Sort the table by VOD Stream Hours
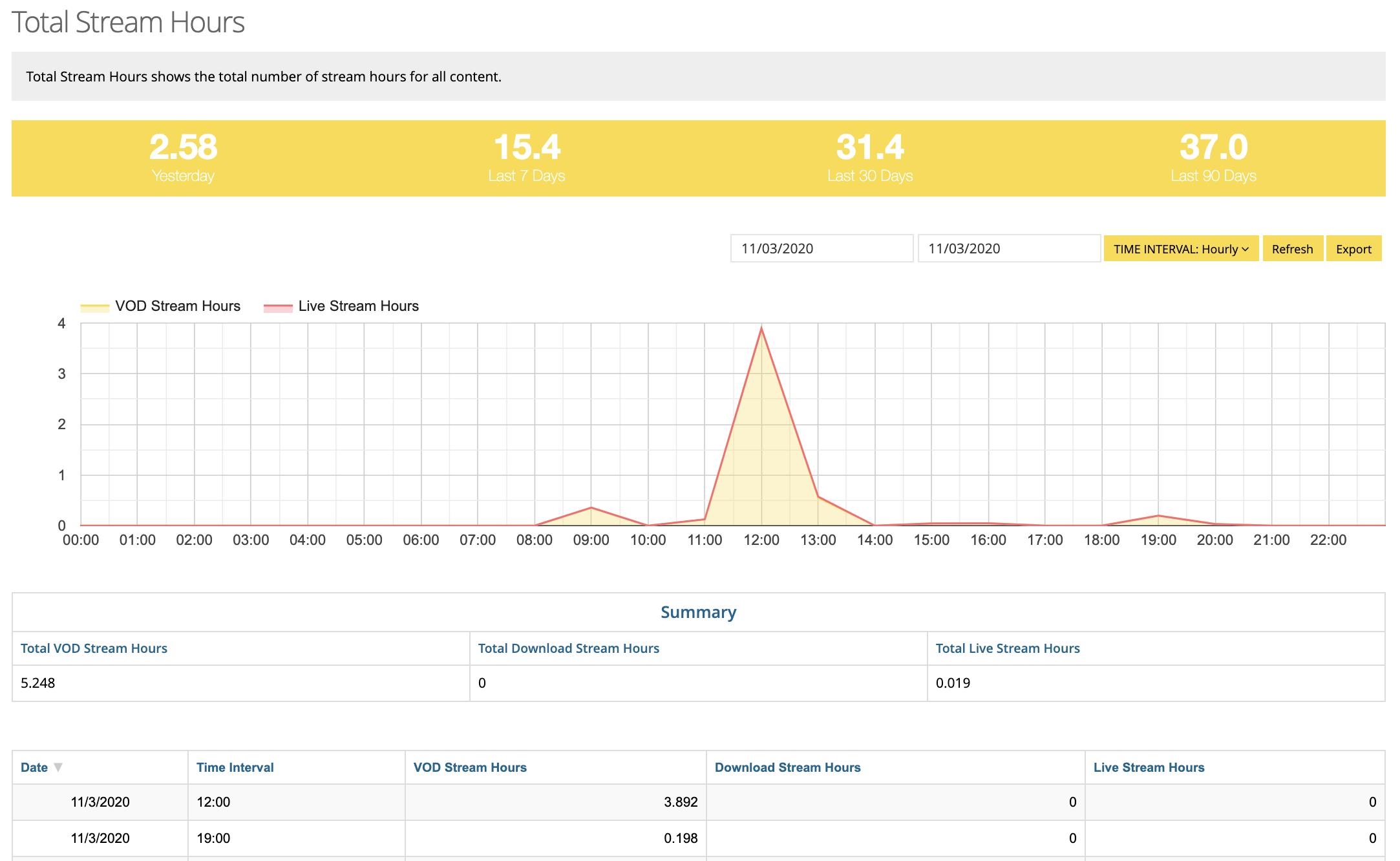This screenshot has width=1400, height=861. pyautogui.click(x=470, y=767)
